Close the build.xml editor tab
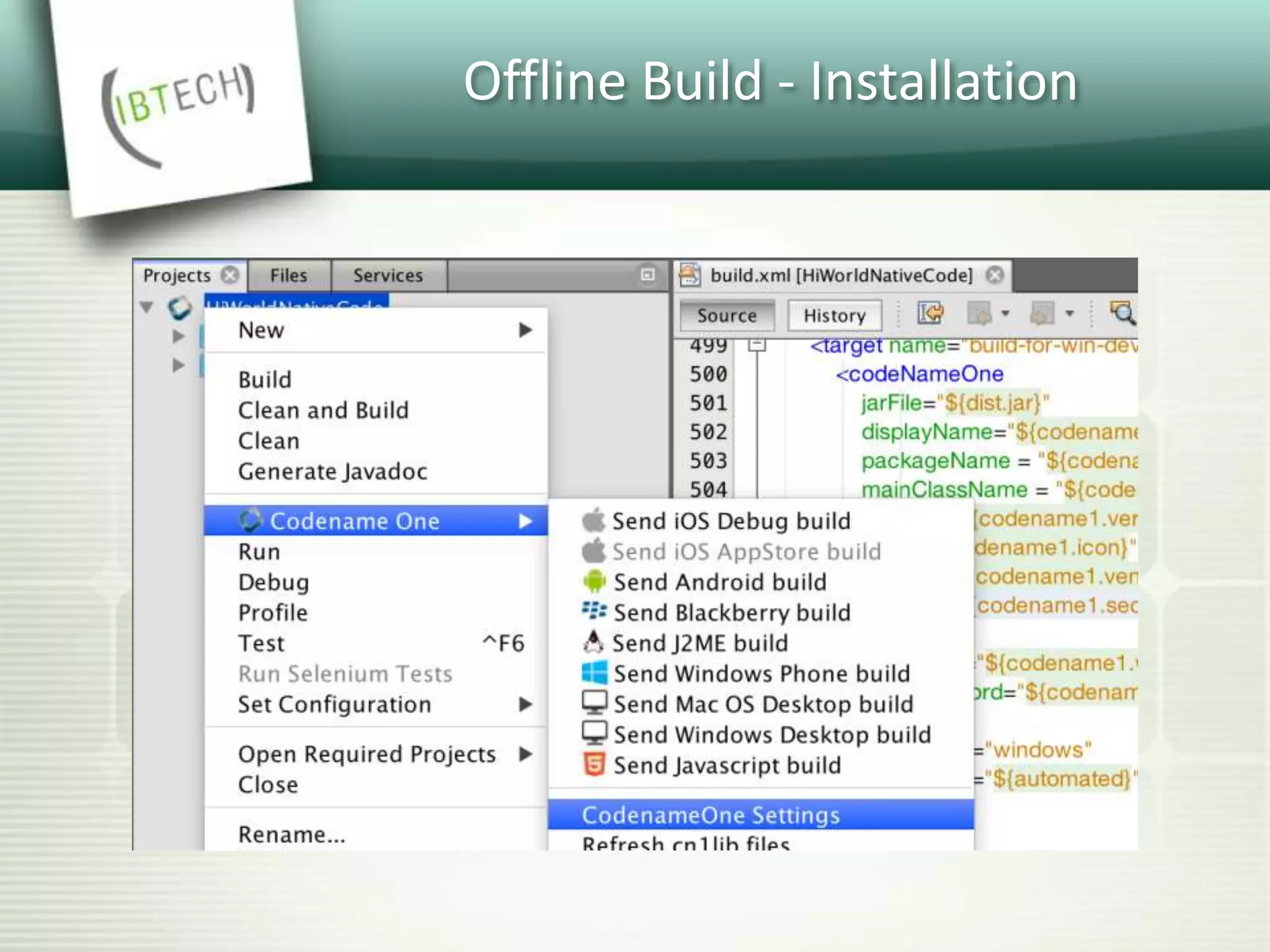 click(995, 275)
